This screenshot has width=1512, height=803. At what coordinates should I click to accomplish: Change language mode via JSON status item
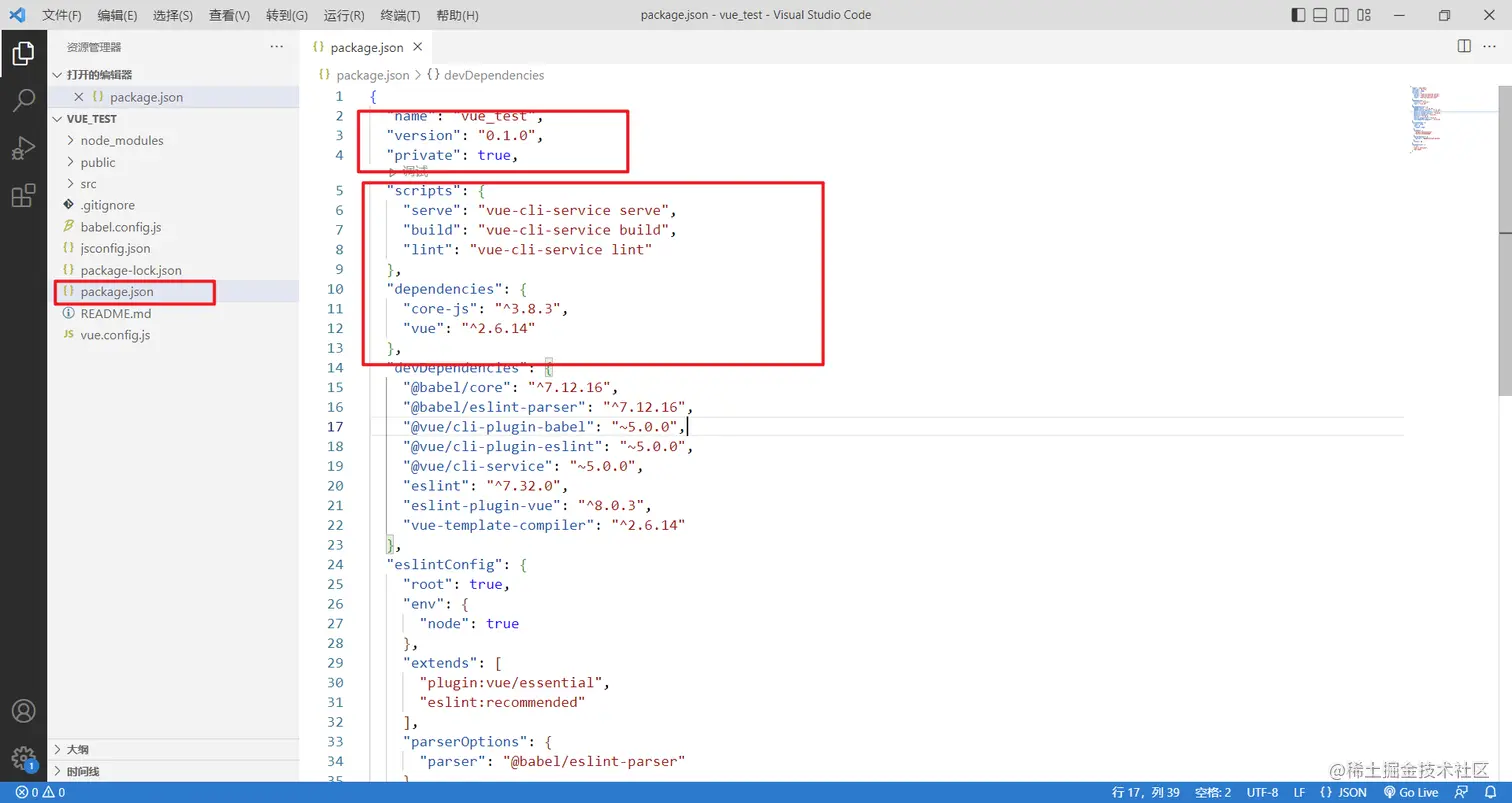coord(1343,792)
